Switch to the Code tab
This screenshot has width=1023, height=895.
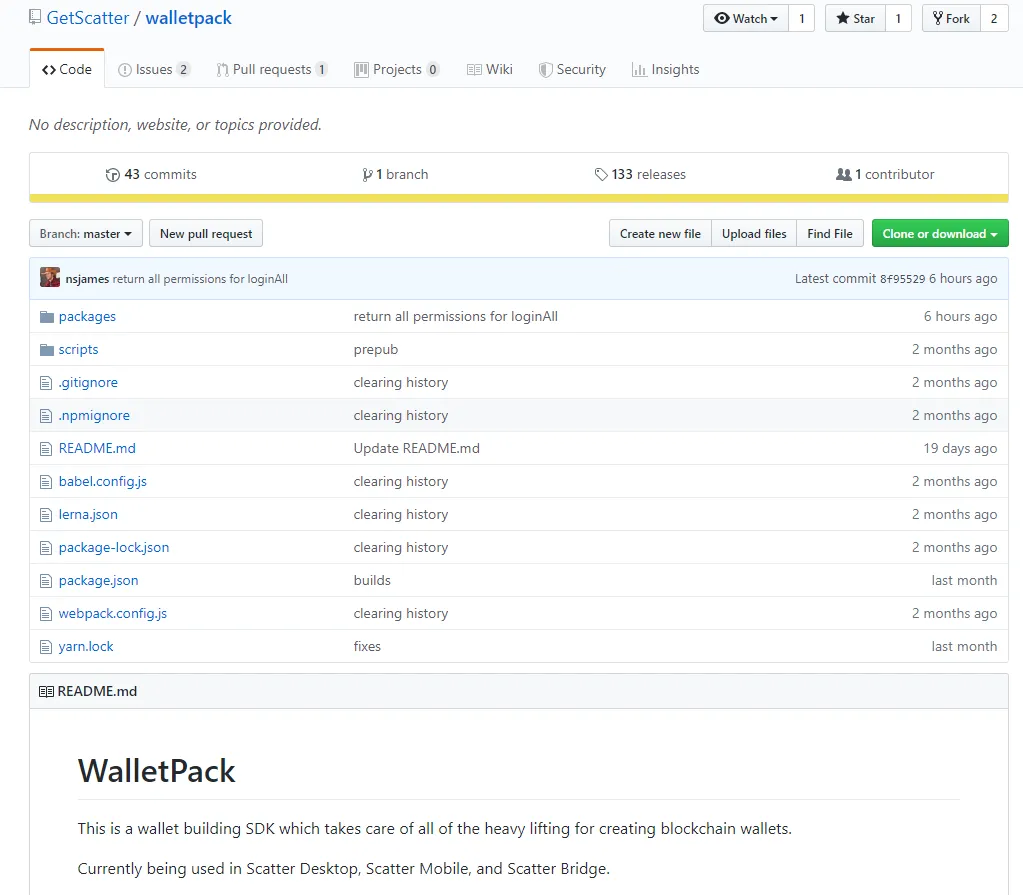[67, 69]
